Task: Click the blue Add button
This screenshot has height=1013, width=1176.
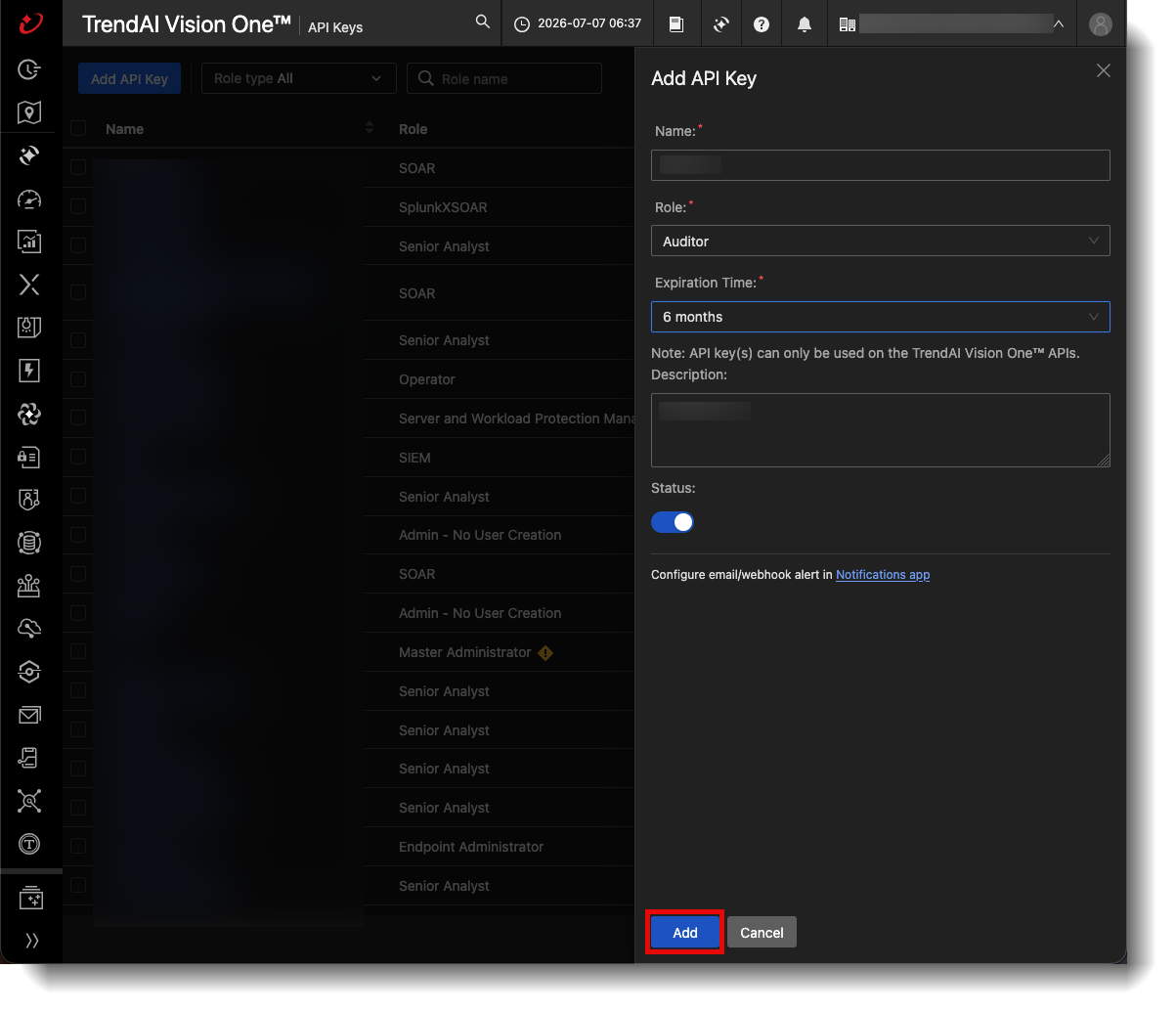Action: (x=685, y=933)
